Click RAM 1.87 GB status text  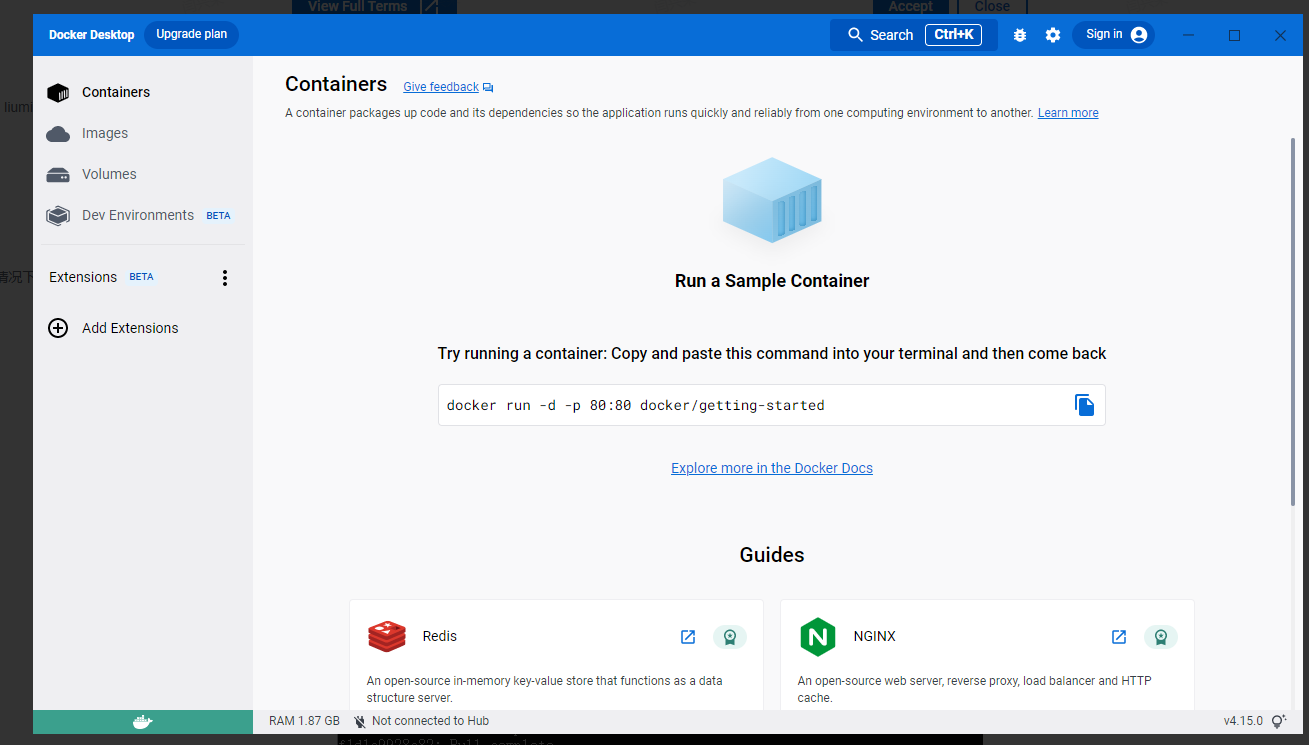304,721
